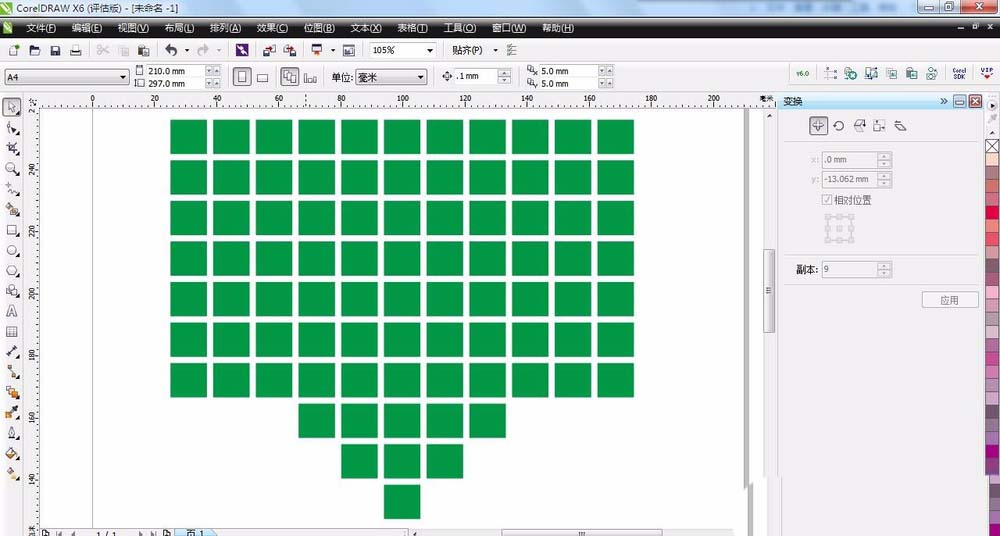
Task: Expand the undo history arrow
Action: click(x=187, y=50)
